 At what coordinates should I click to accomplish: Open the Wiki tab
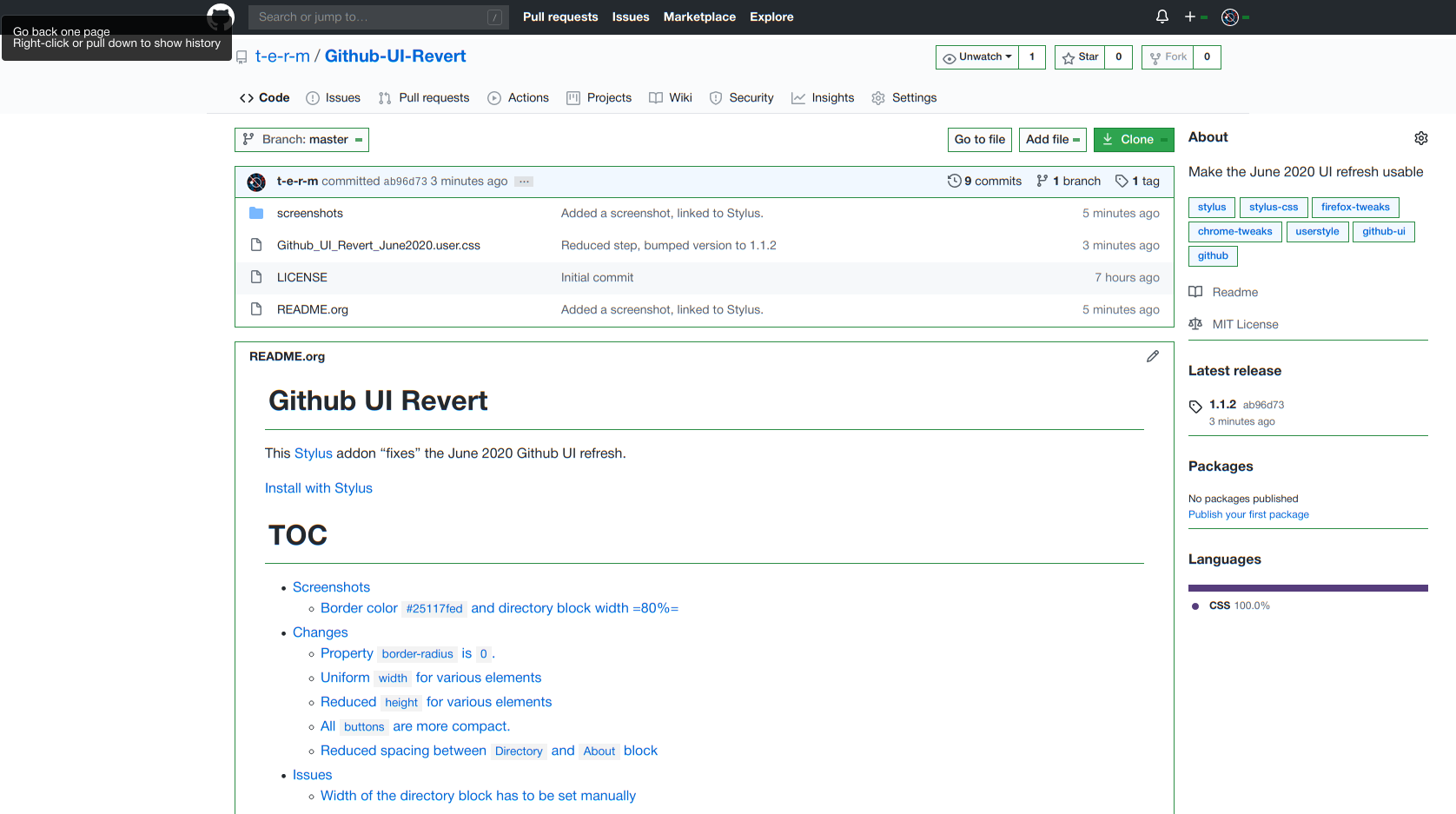tap(670, 98)
